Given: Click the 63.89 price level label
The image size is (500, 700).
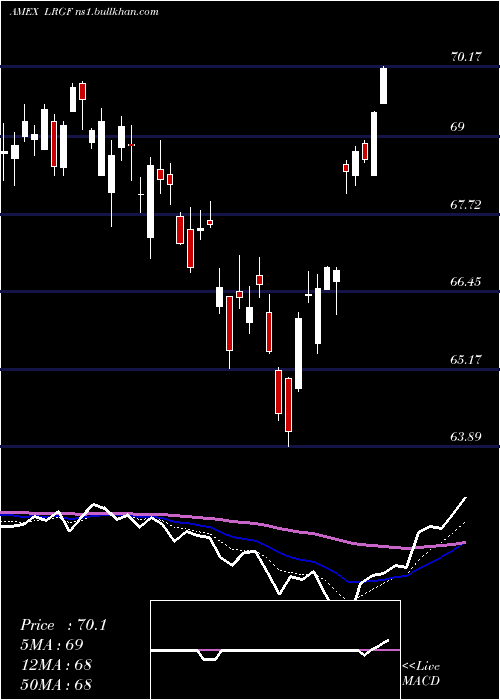Looking at the screenshot, I should click(x=466, y=436).
